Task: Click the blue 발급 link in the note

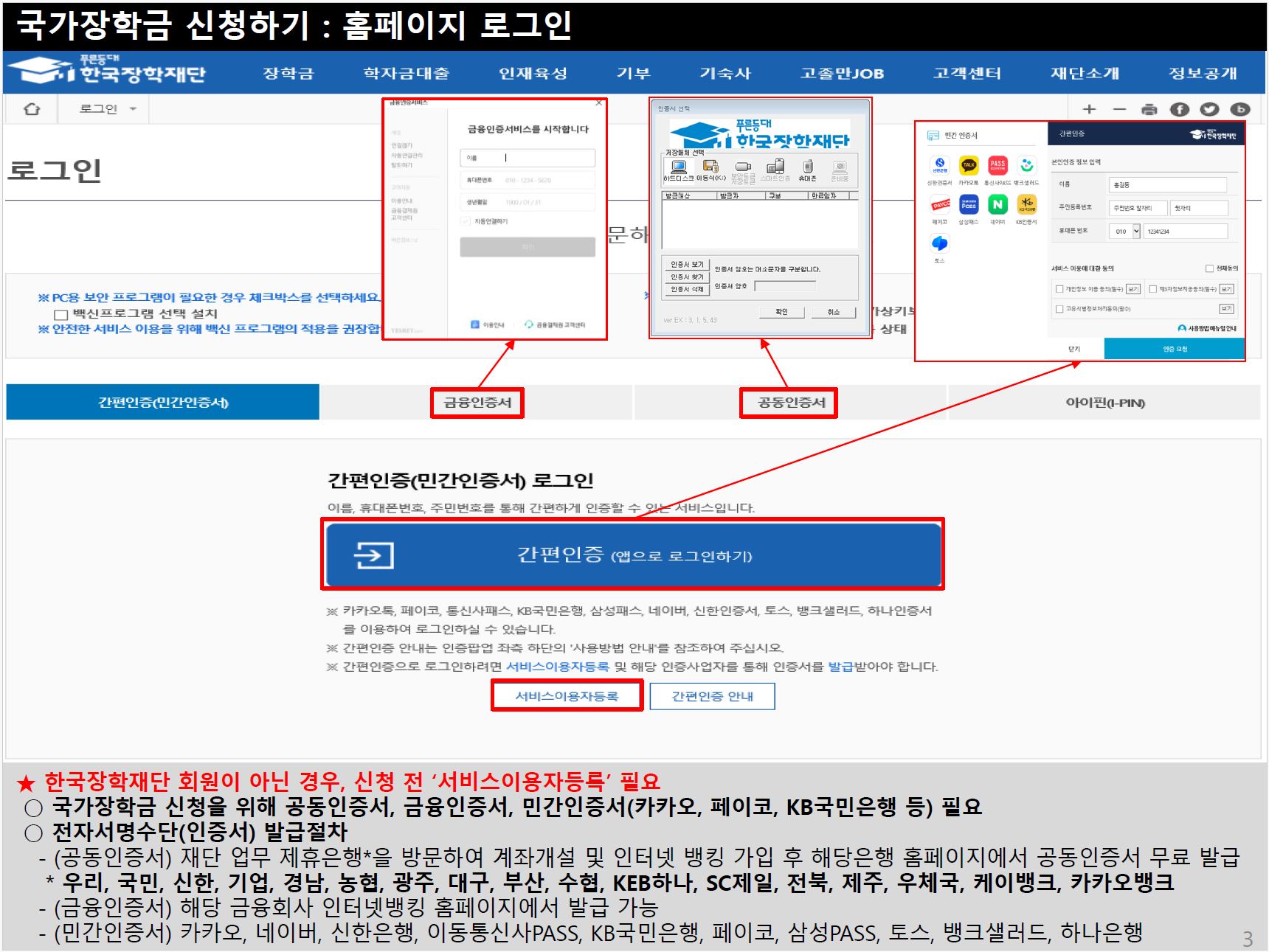Action: (840, 667)
